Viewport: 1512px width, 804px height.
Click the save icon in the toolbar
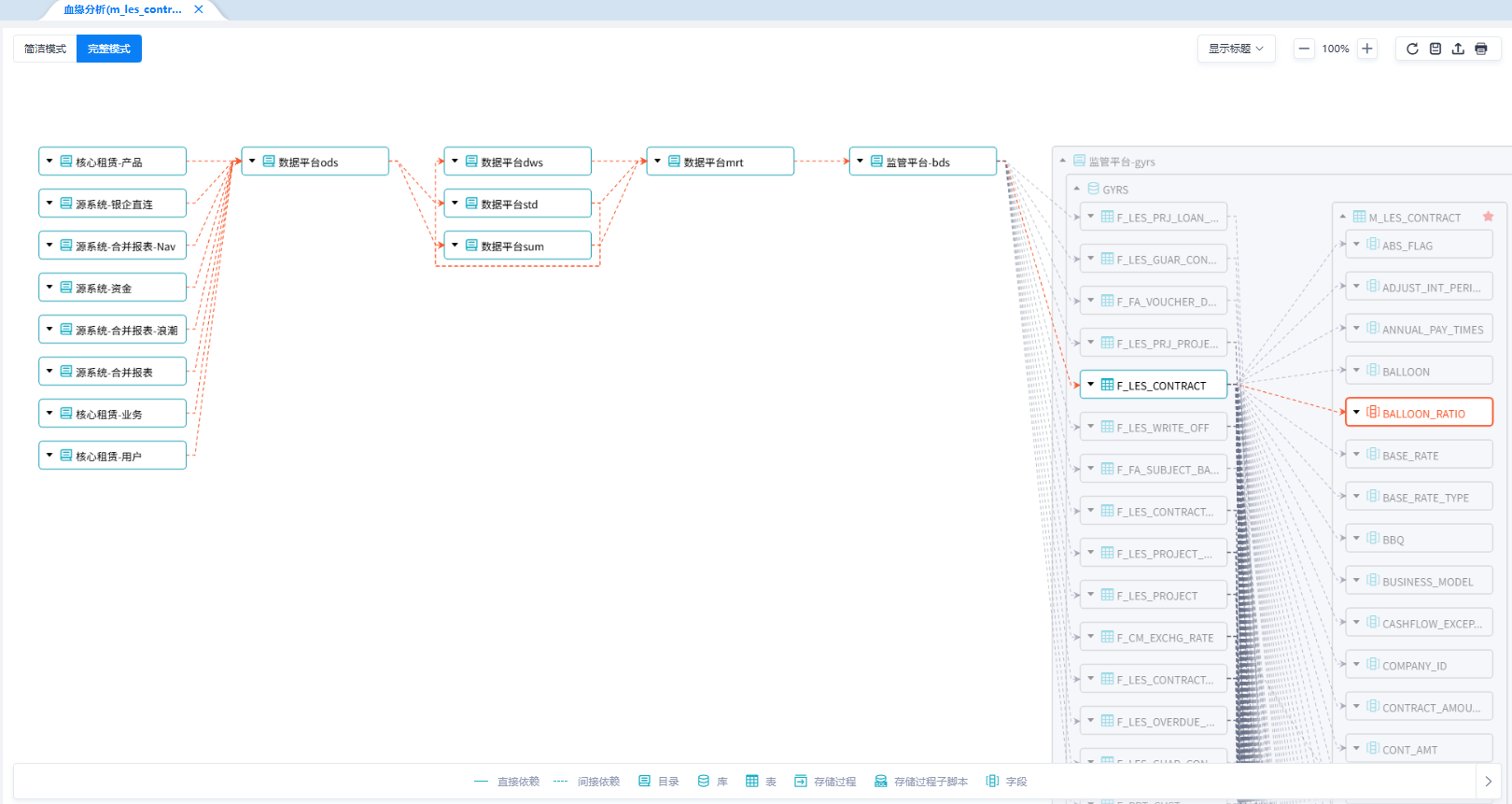pos(1435,49)
